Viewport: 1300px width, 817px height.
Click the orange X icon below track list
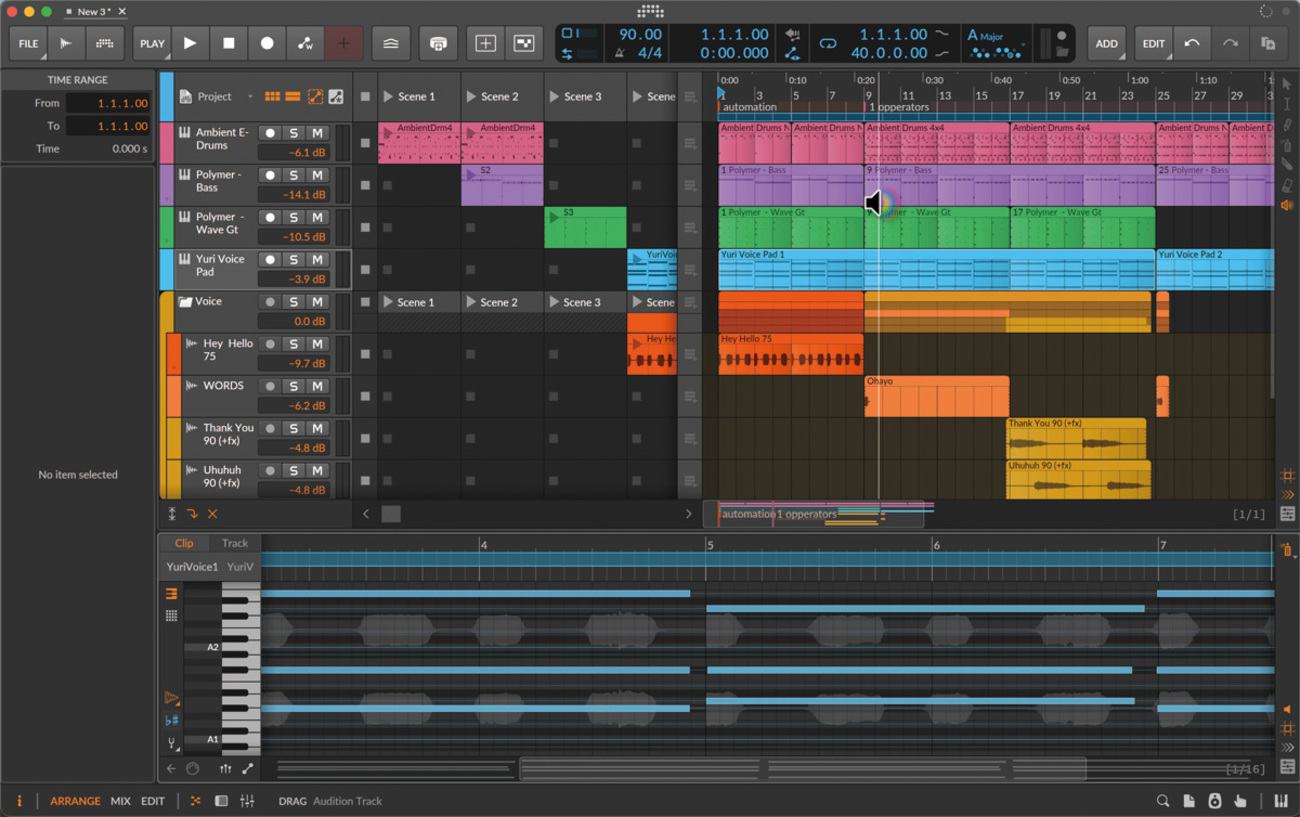(x=212, y=514)
